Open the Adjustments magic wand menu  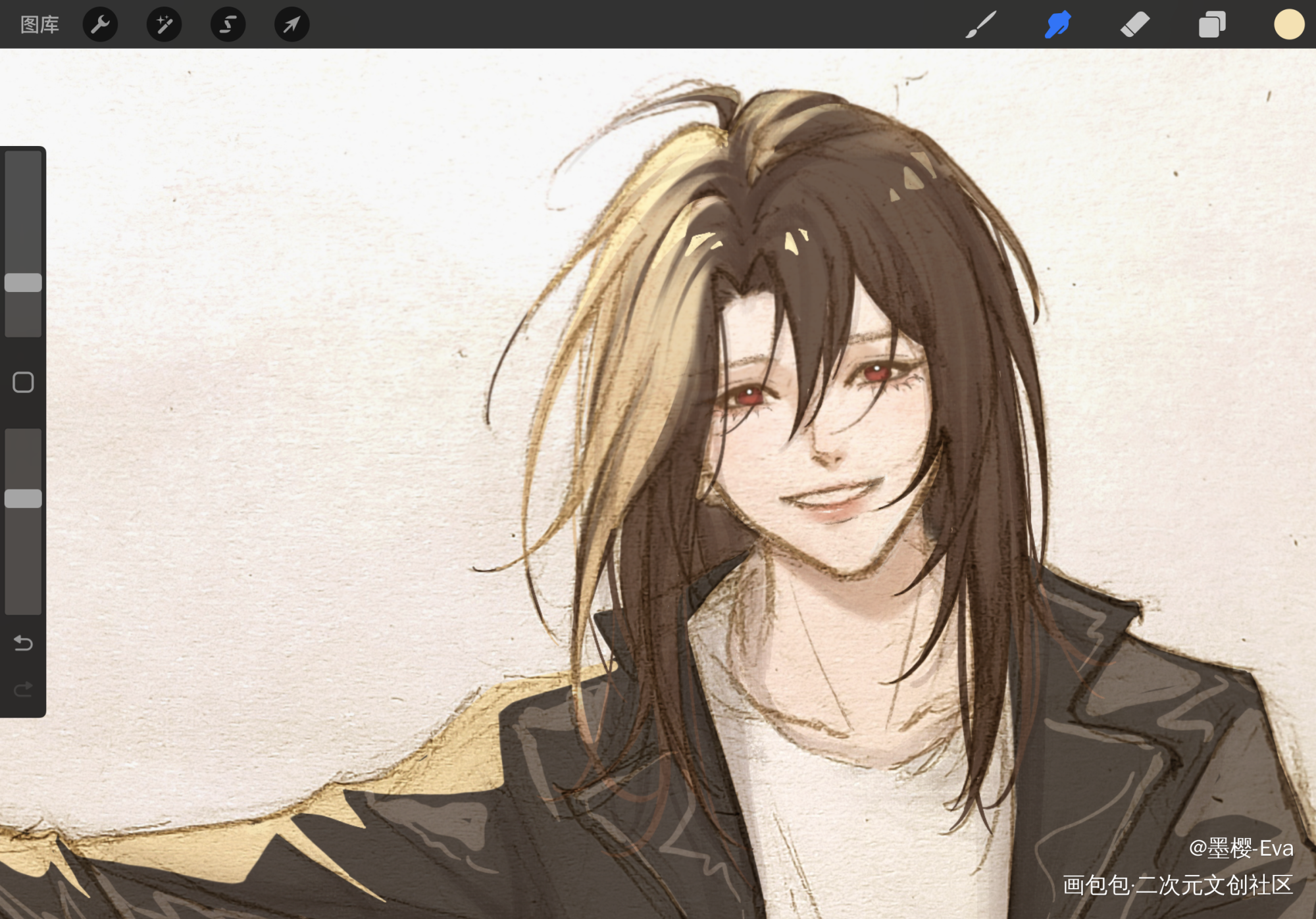click(164, 24)
